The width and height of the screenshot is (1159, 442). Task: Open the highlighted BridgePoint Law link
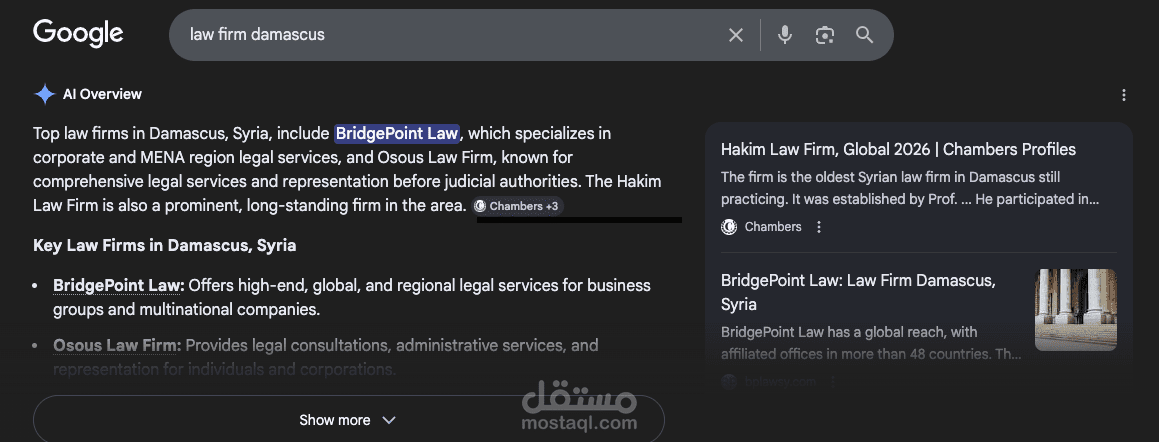click(397, 134)
